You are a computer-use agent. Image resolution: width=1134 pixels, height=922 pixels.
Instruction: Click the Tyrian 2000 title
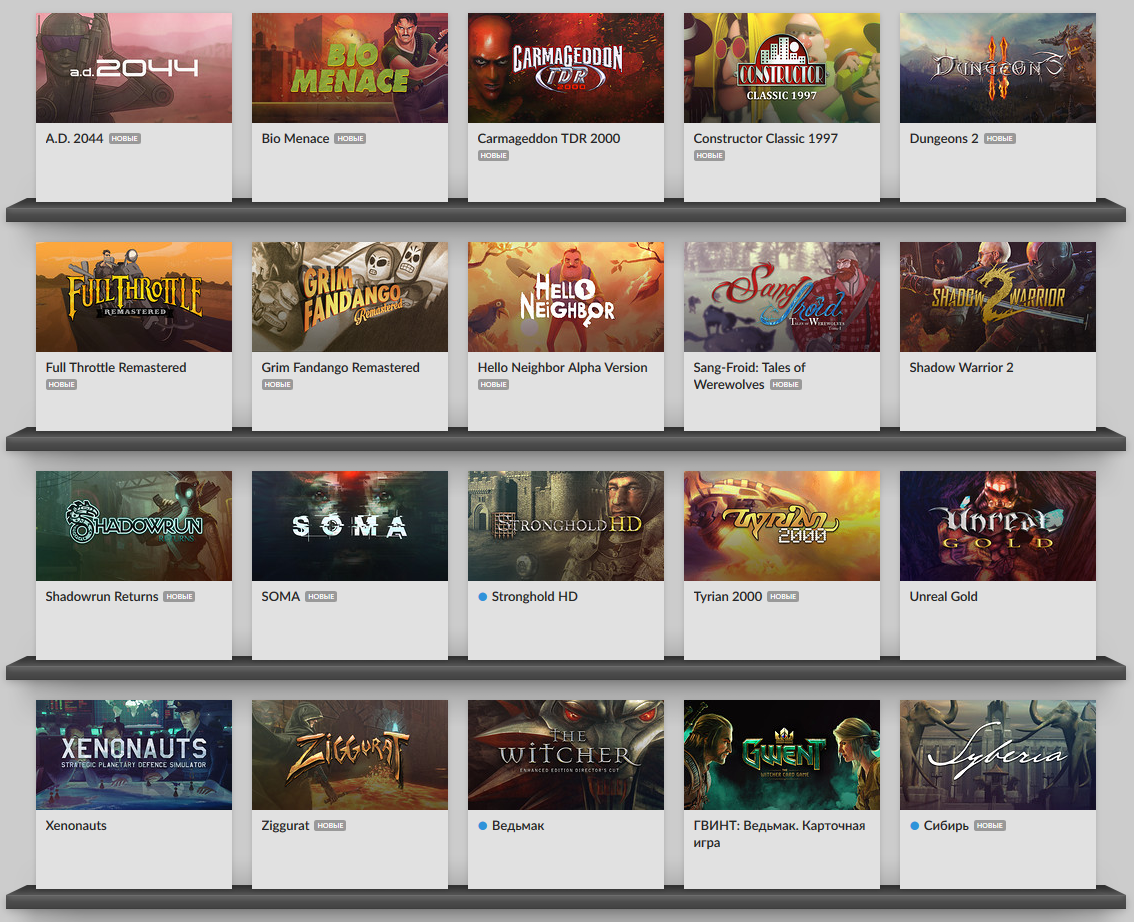pos(728,597)
